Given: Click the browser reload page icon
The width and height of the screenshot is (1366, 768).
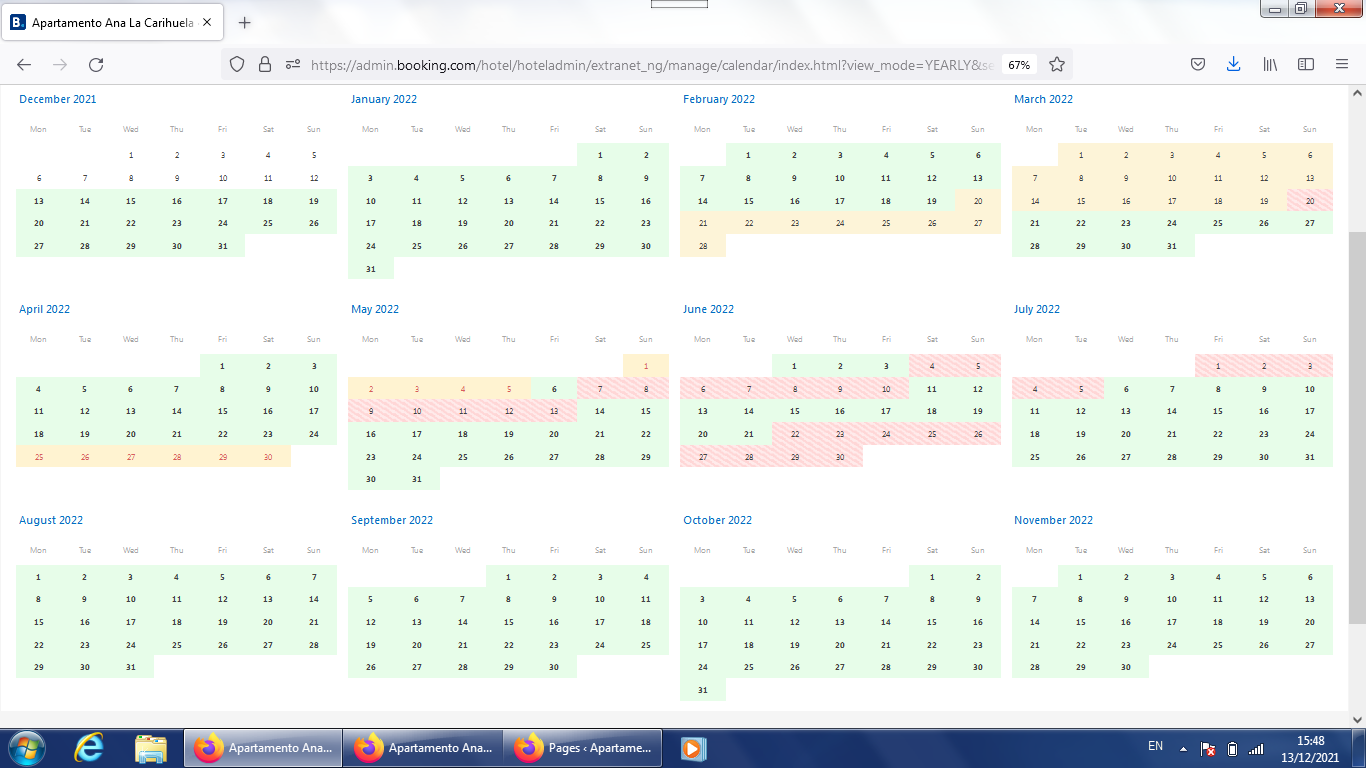Looking at the screenshot, I should pos(96,64).
